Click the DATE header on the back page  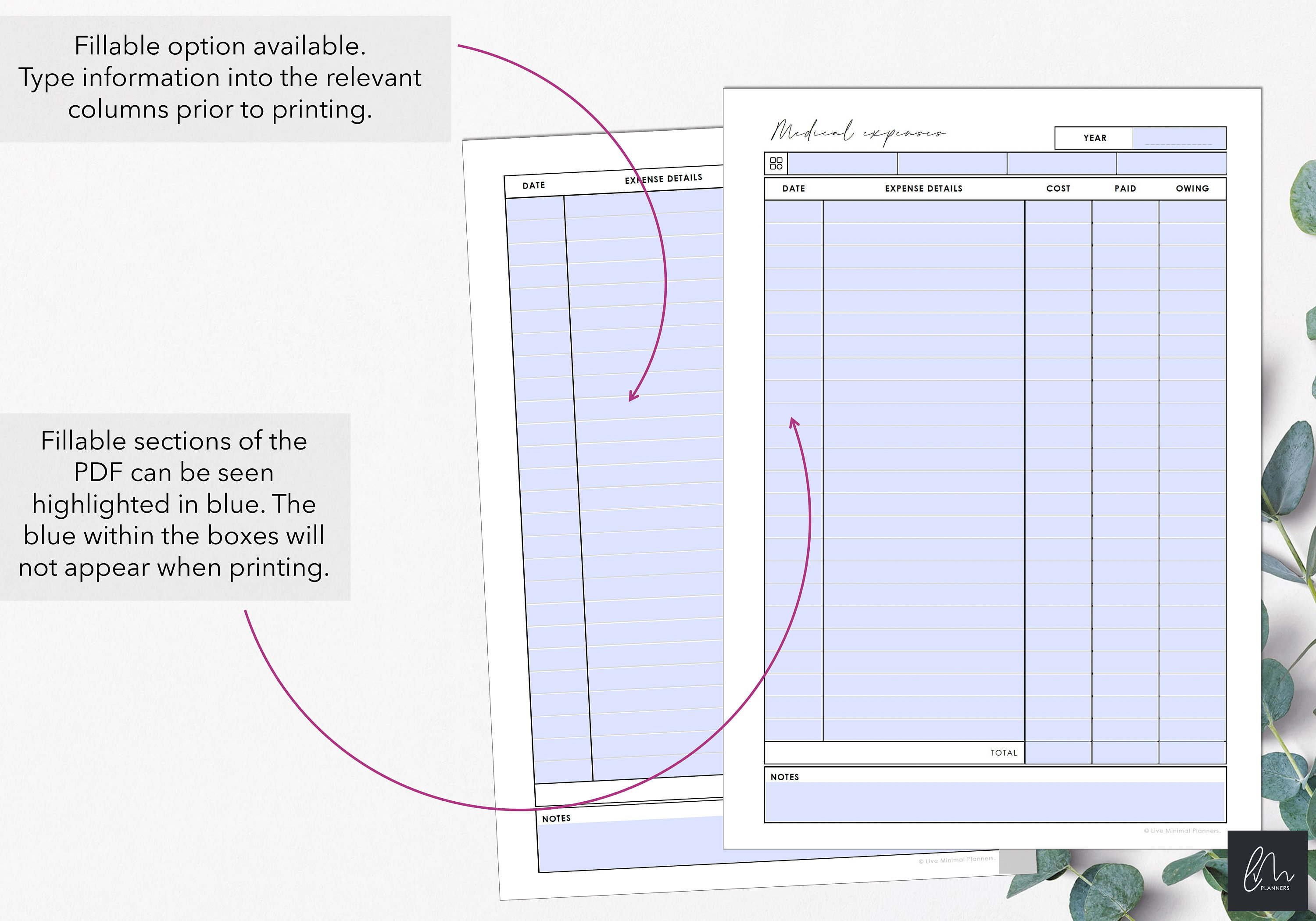[533, 185]
